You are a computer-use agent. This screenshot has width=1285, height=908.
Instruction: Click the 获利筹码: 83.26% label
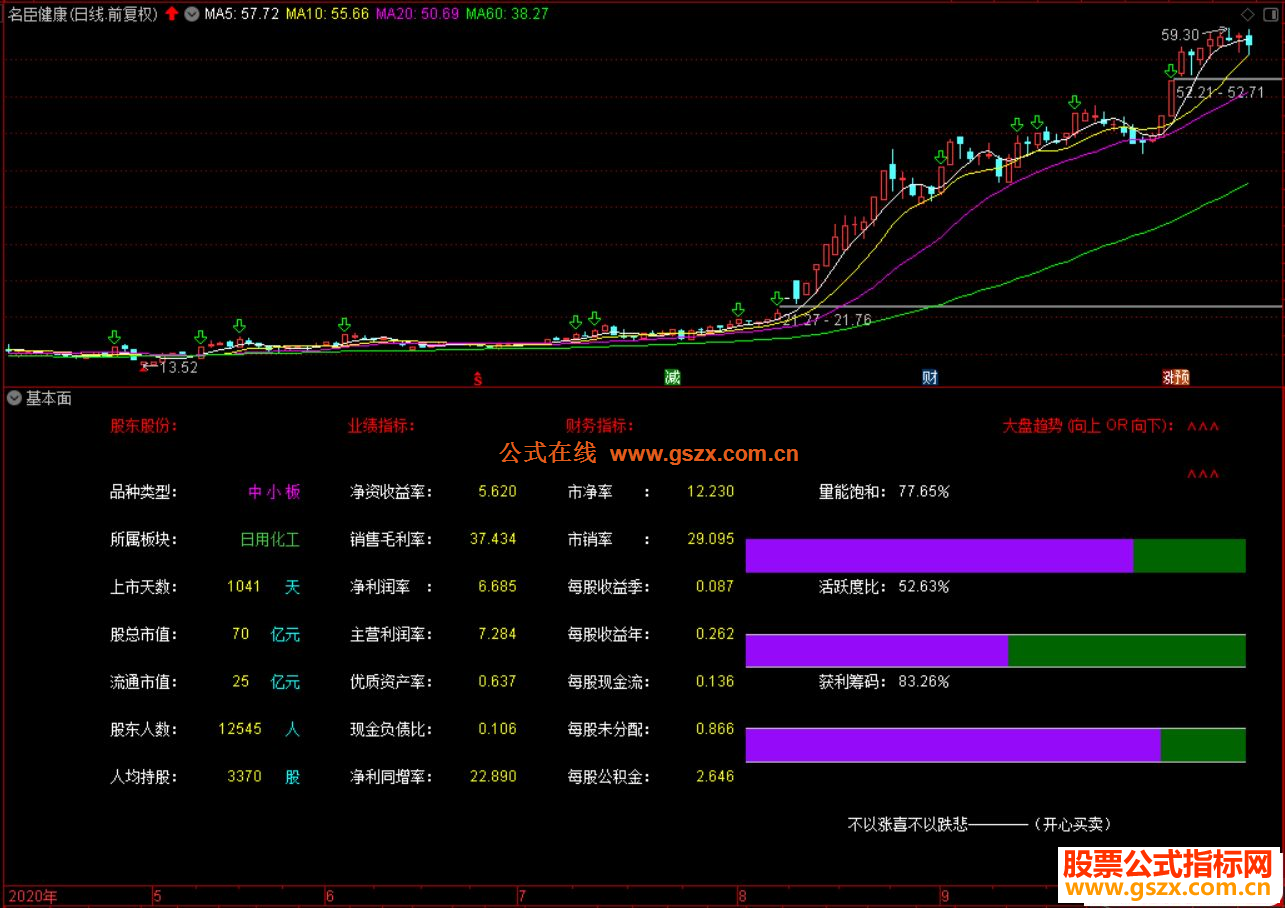tap(884, 682)
